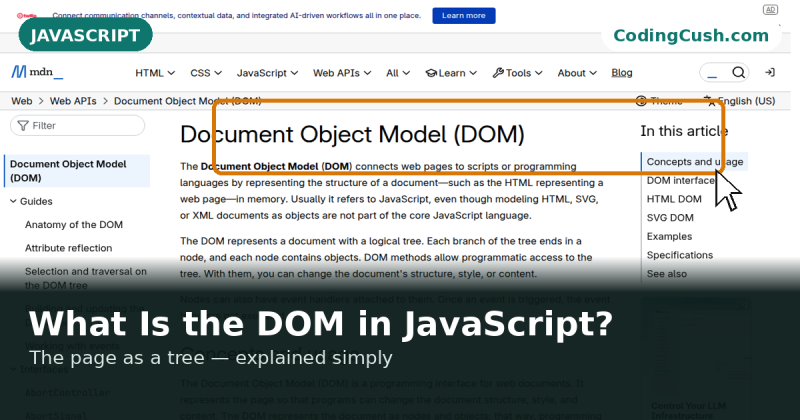
Task: Click the Web breadcrumb link
Action: pyautogui.click(x=22, y=101)
